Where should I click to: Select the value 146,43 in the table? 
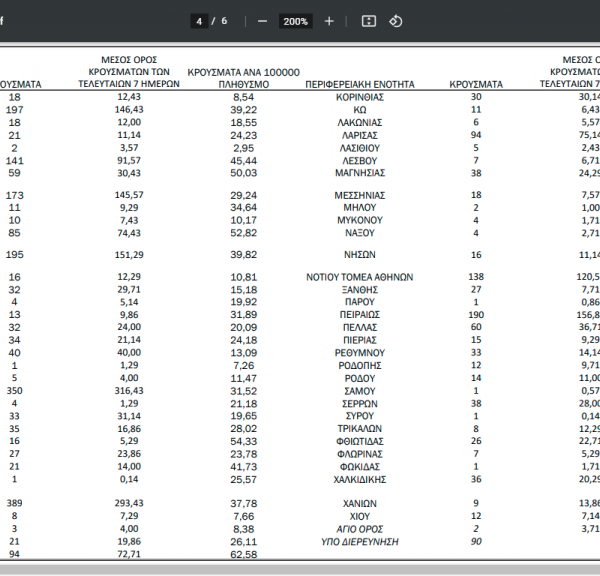point(129,109)
